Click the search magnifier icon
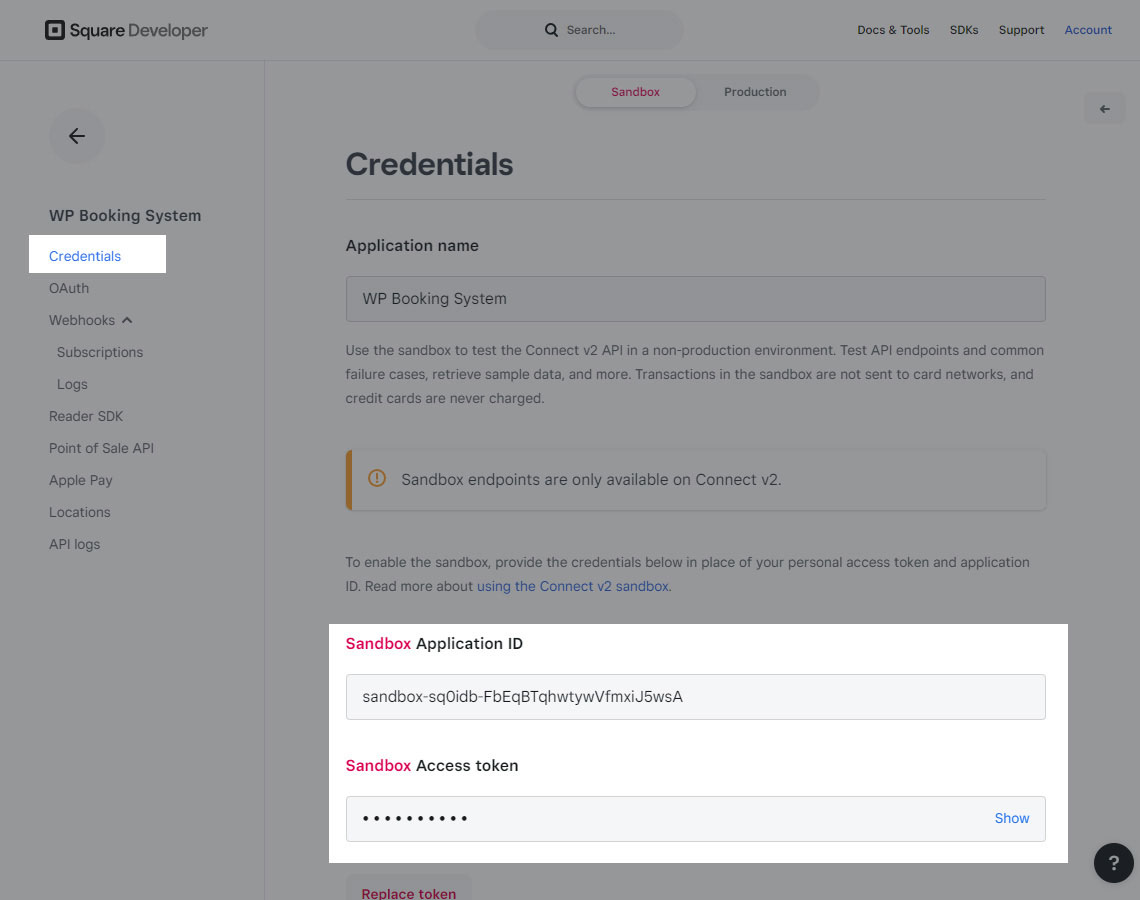The height and width of the screenshot is (900, 1140). (x=551, y=30)
